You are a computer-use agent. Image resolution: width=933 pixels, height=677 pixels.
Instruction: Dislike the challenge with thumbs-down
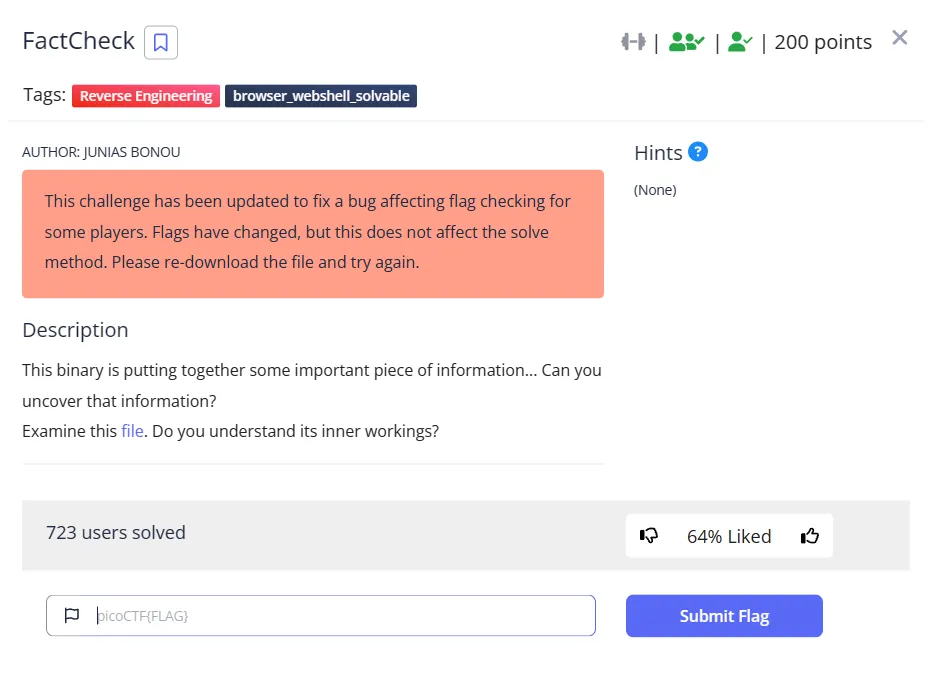pyautogui.click(x=649, y=536)
